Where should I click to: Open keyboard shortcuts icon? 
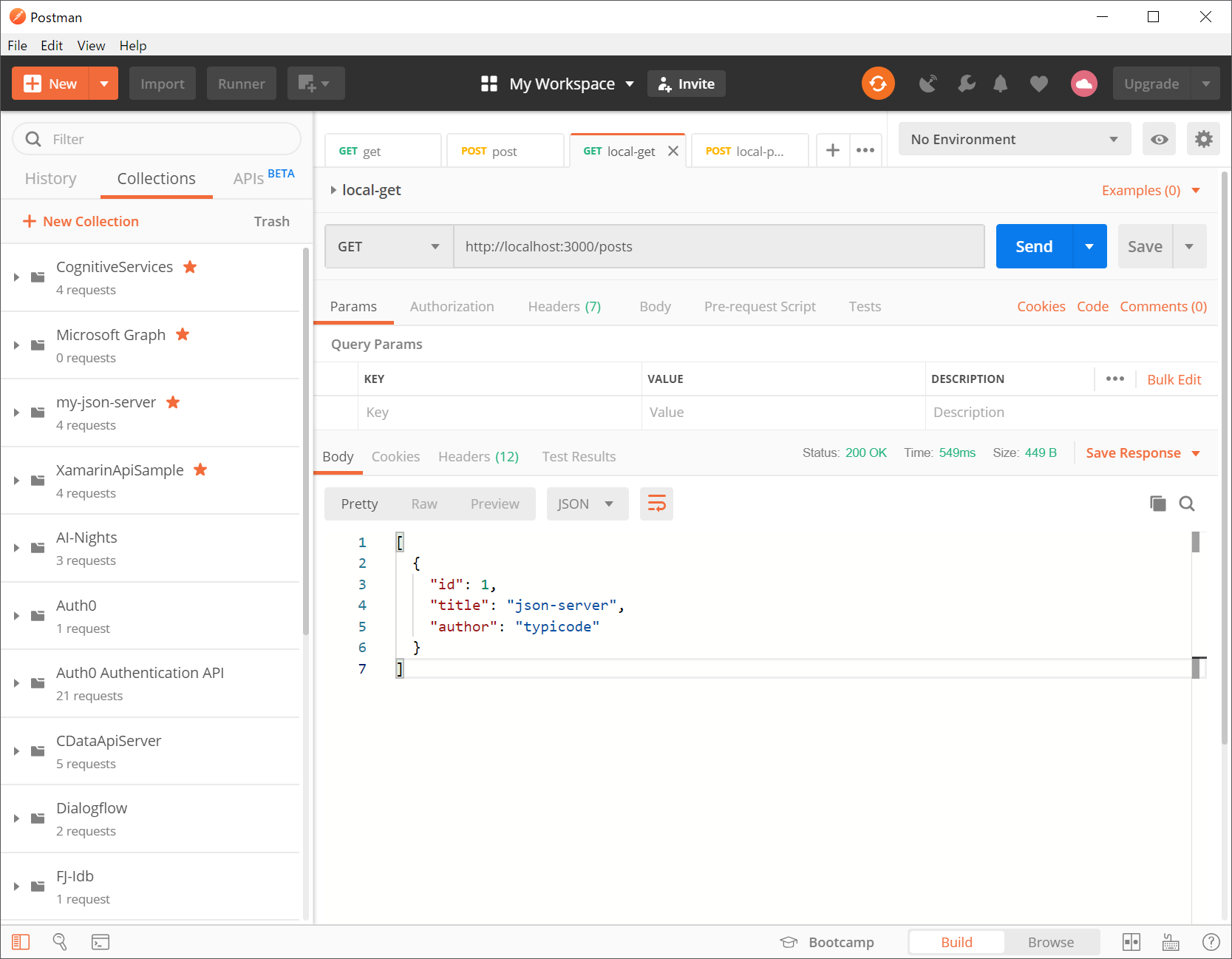pyautogui.click(x=1171, y=942)
